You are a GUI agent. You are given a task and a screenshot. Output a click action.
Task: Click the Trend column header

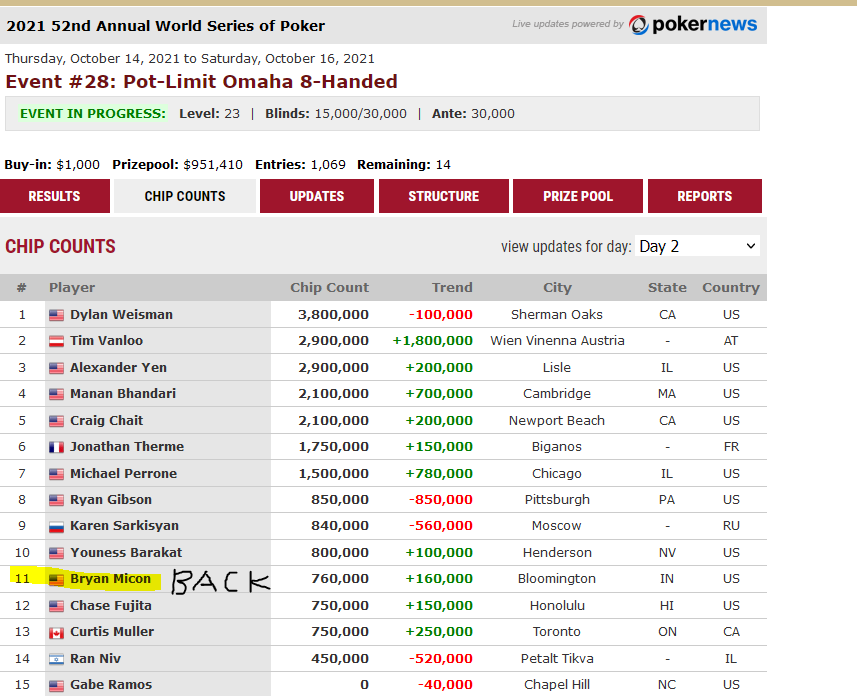[x=452, y=288]
